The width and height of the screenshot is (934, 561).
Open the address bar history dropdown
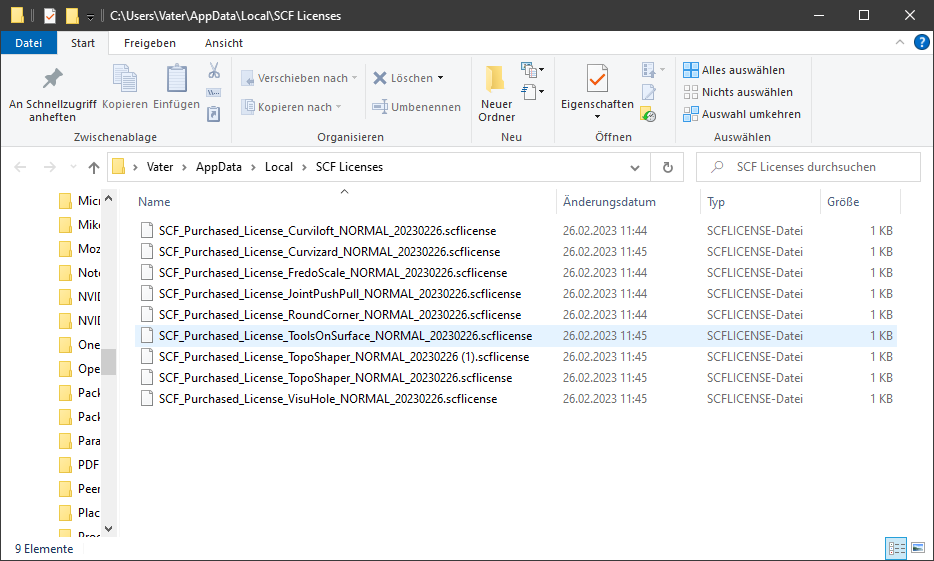point(635,167)
